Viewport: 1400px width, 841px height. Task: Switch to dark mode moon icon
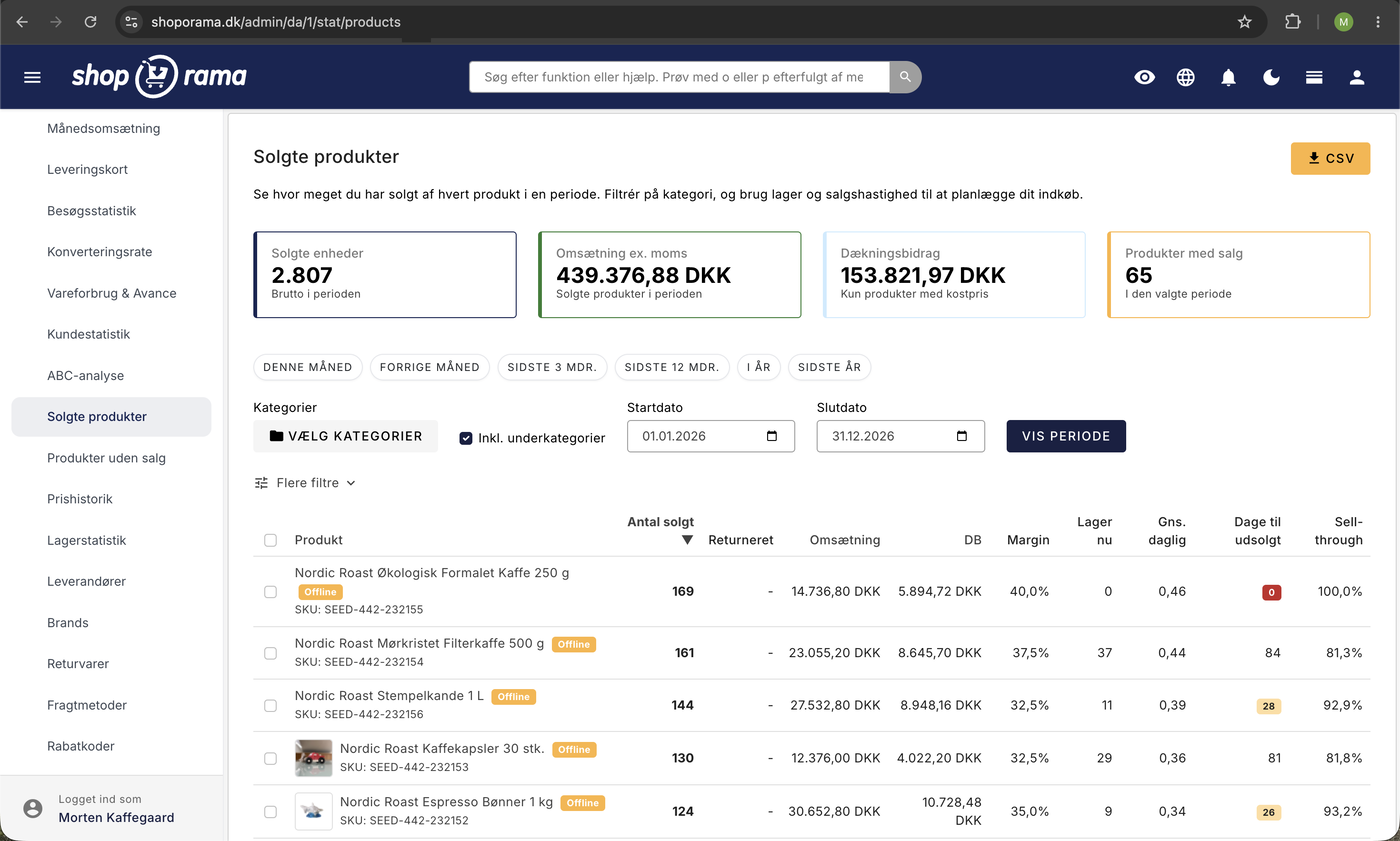[x=1272, y=77]
